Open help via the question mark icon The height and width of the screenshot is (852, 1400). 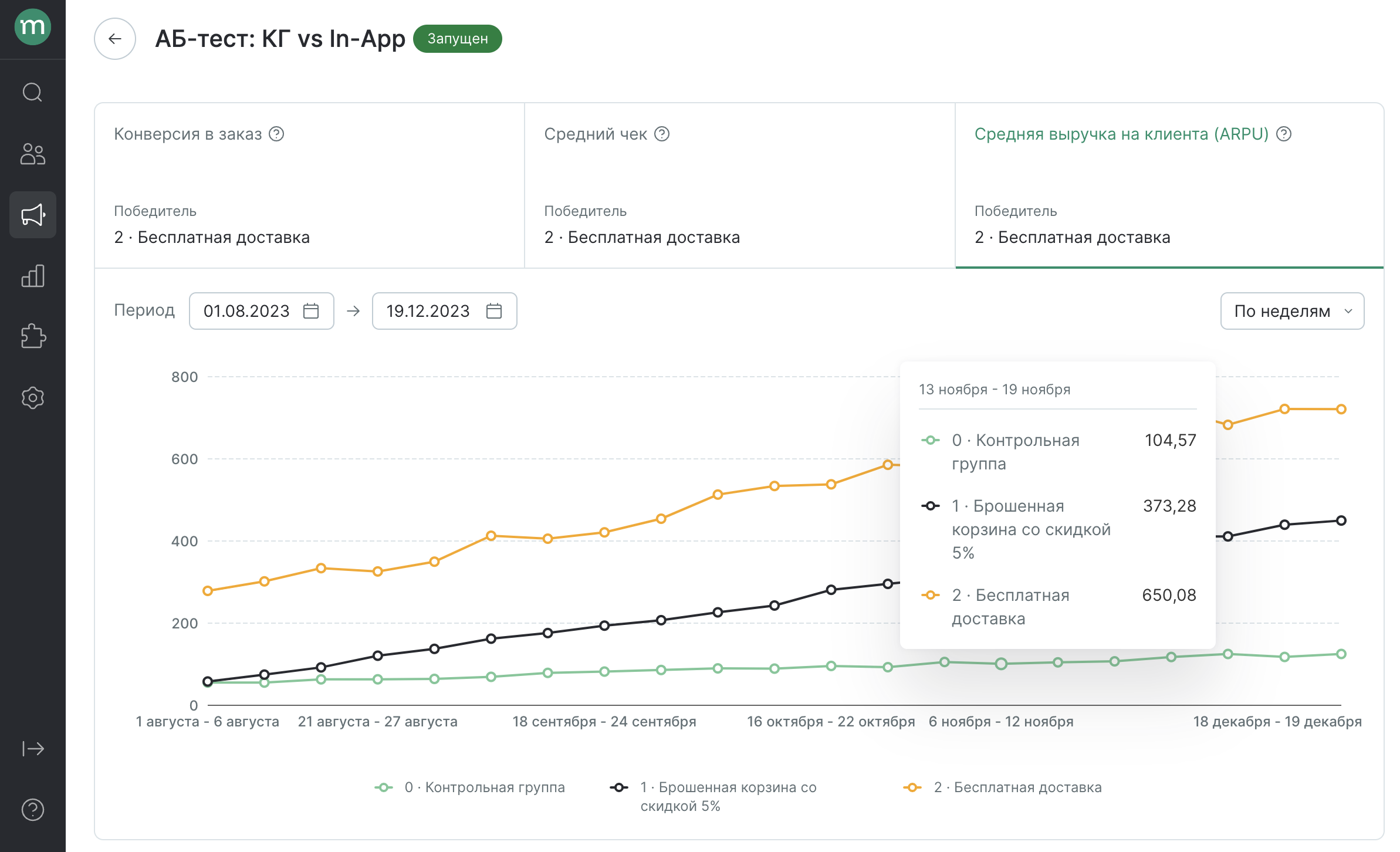point(33,810)
